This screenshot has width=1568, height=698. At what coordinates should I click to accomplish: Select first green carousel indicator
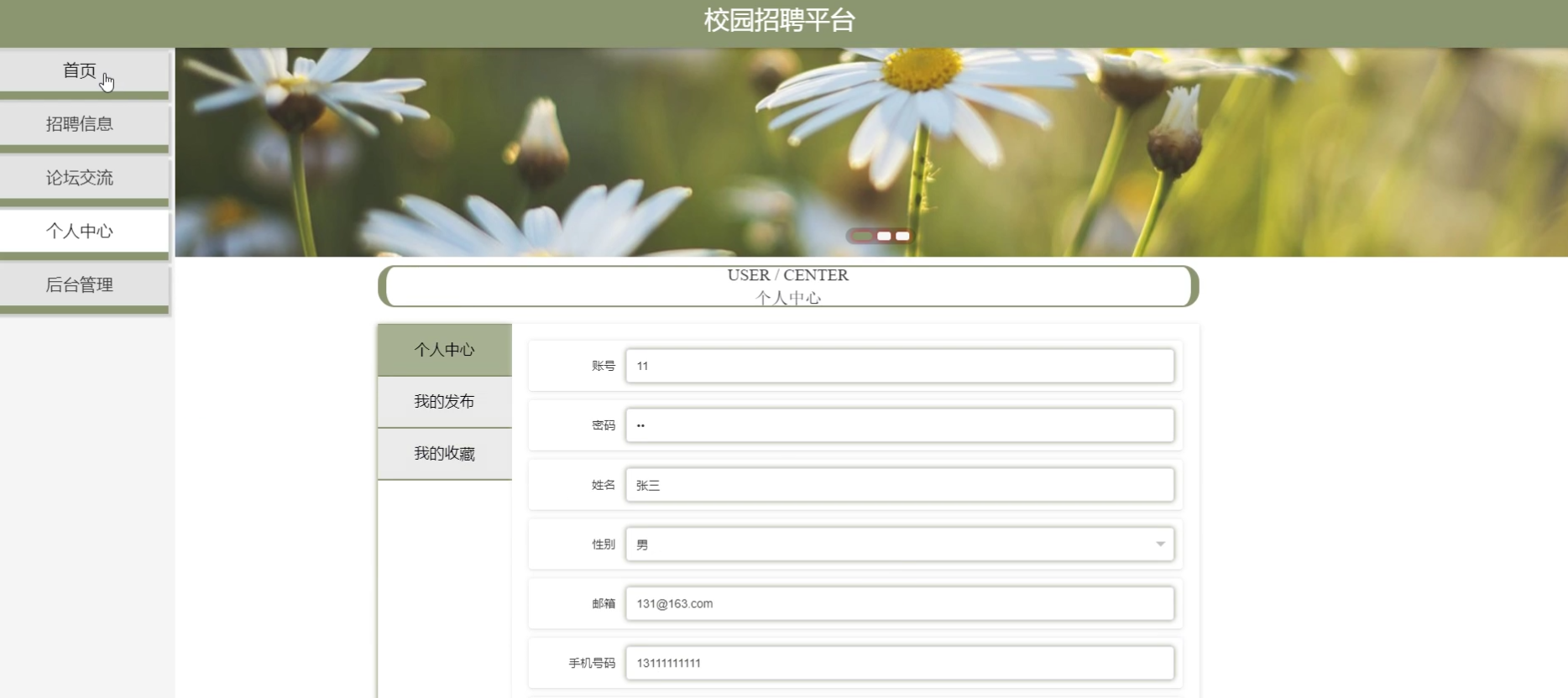[x=862, y=236]
